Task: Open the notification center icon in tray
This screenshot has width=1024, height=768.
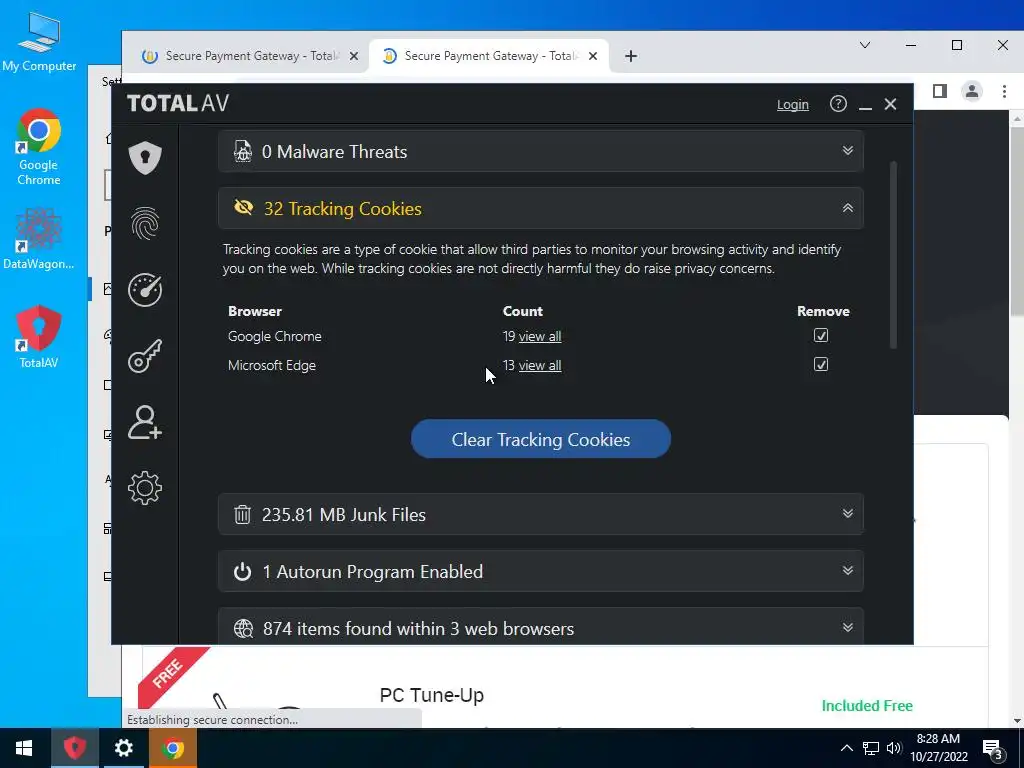Action: click(992, 748)
